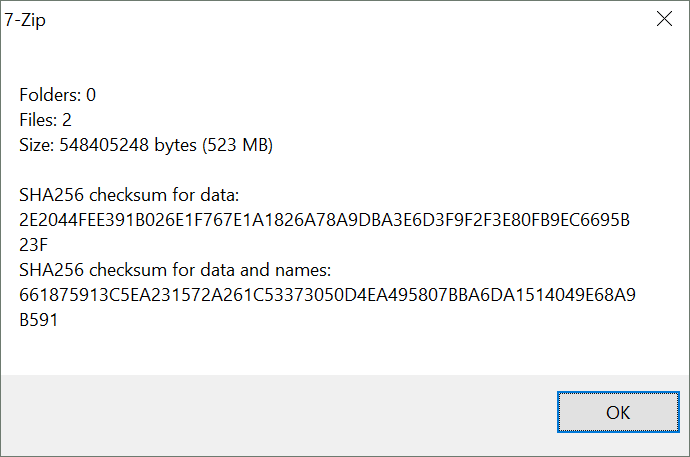
Task: Click the B591 hash continuation line
Action: tap(38, 320)
